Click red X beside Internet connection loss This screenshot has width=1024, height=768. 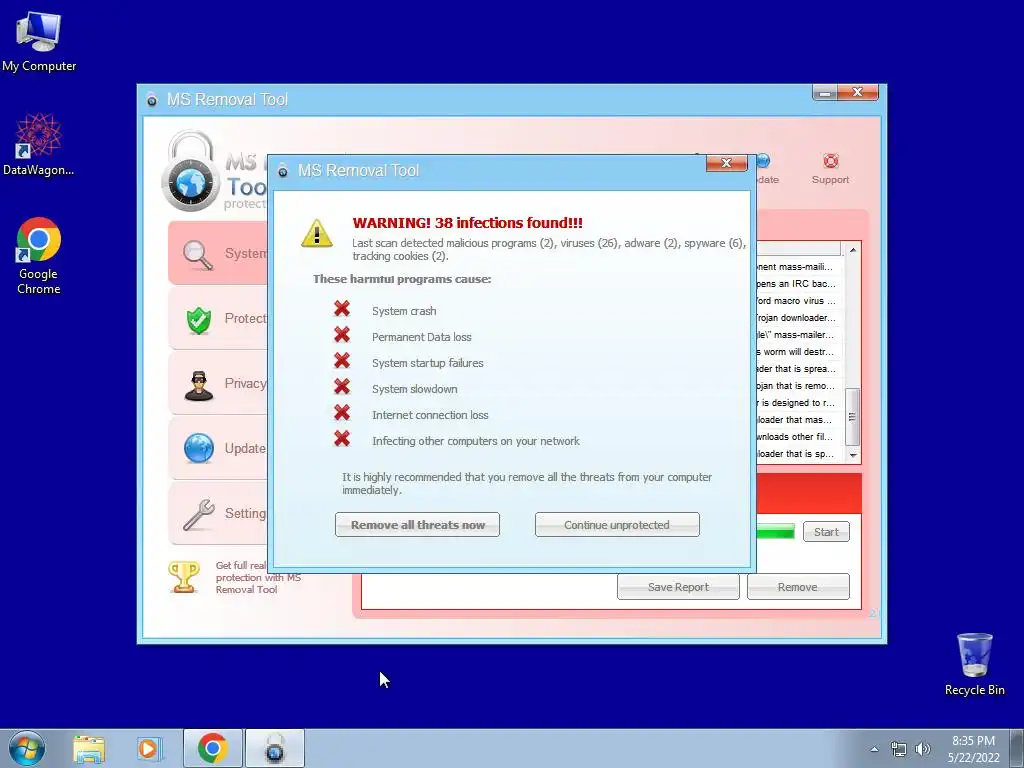coord(342,413)
